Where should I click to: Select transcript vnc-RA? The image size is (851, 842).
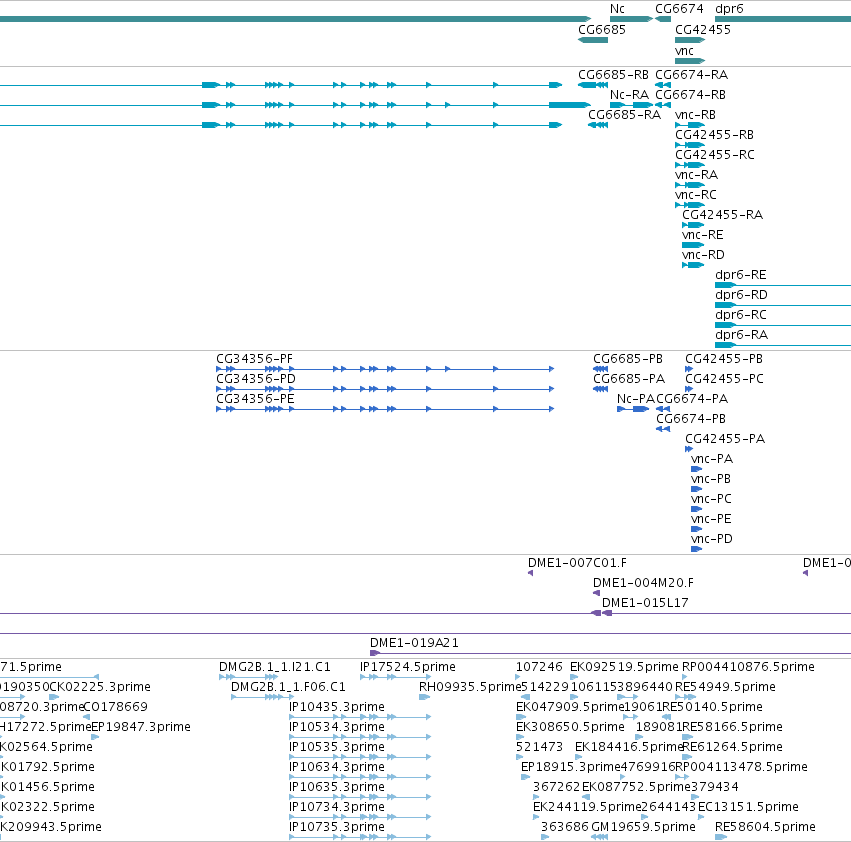[x=696, y=175]
